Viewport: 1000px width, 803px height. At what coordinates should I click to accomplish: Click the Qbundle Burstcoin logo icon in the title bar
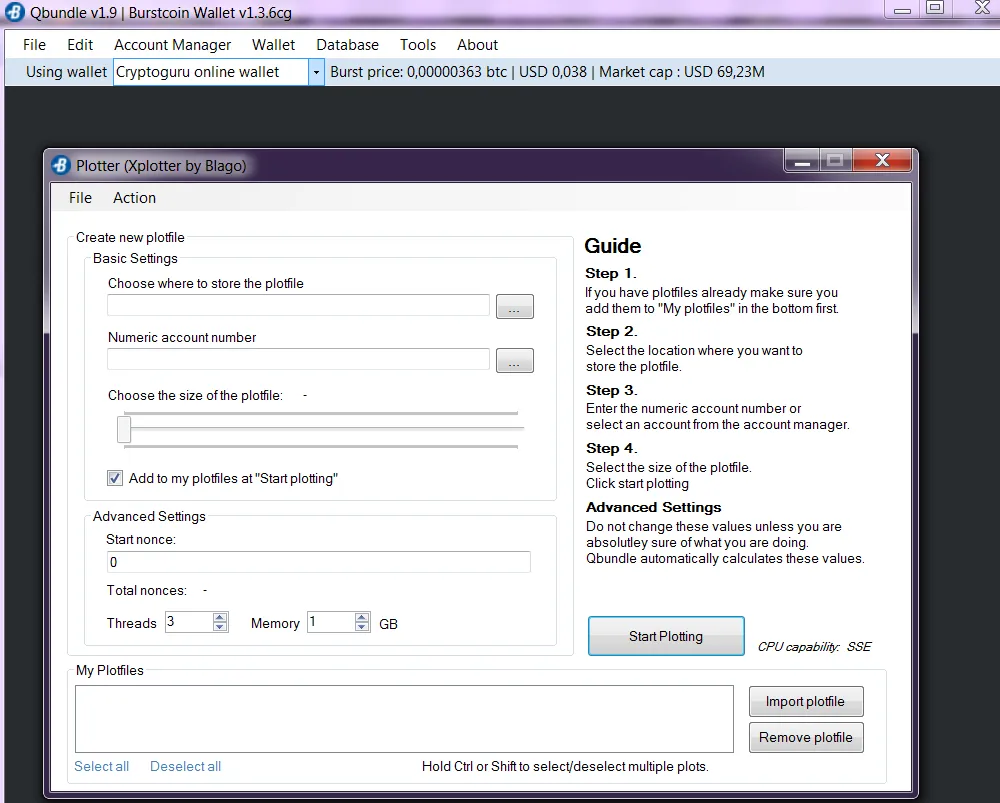15,12
